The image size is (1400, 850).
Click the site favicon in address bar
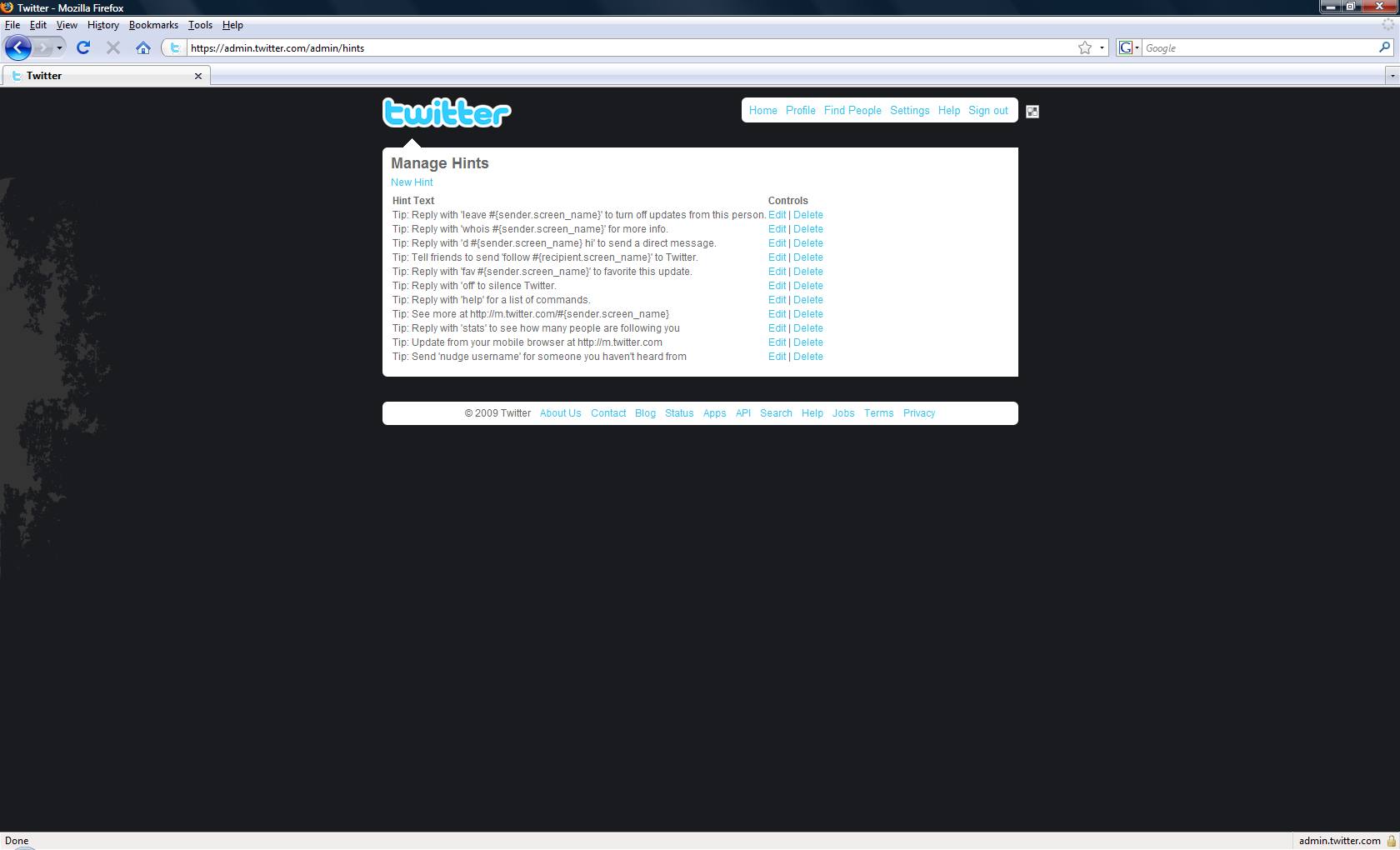[x=175, y=47]
